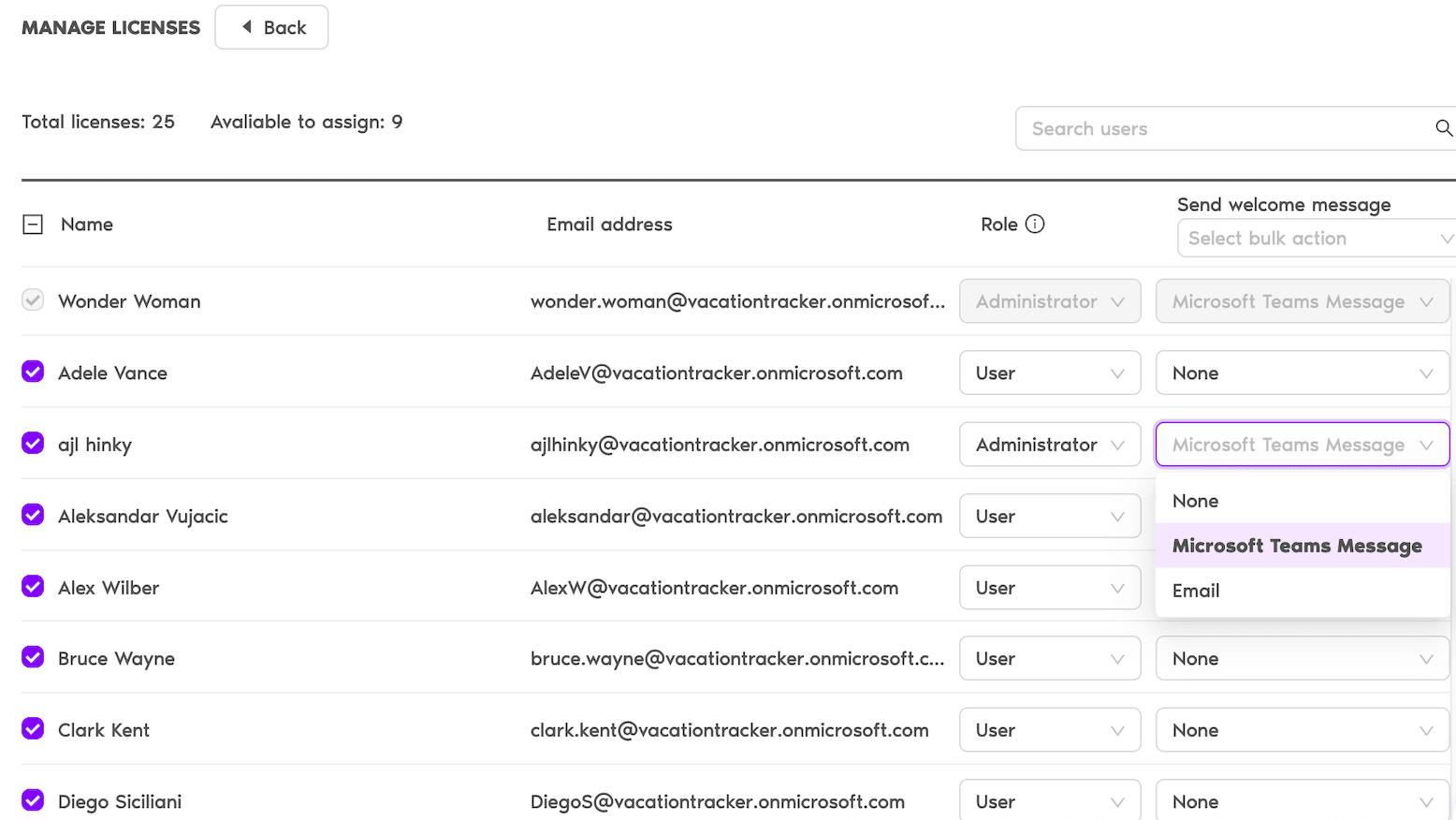The image size is (1456, 820).
Task: Click the Email address column header
Action: tap(609, 225)
